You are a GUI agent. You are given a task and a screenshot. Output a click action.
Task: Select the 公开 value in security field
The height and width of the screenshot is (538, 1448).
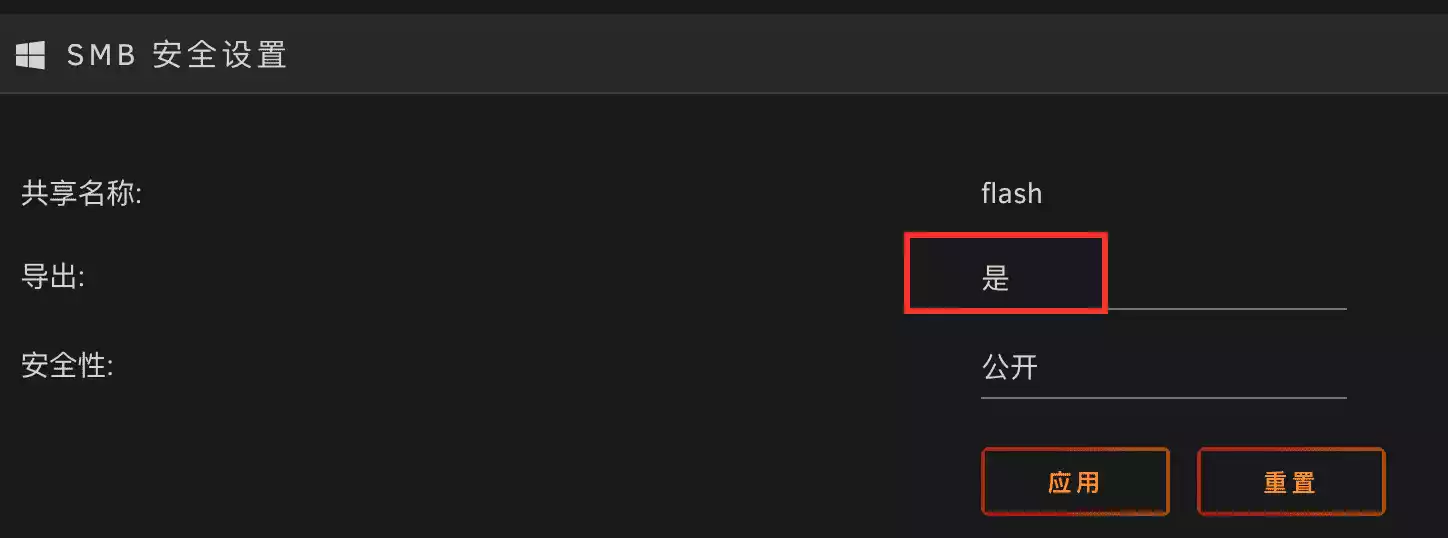(x=1010, y=368)
